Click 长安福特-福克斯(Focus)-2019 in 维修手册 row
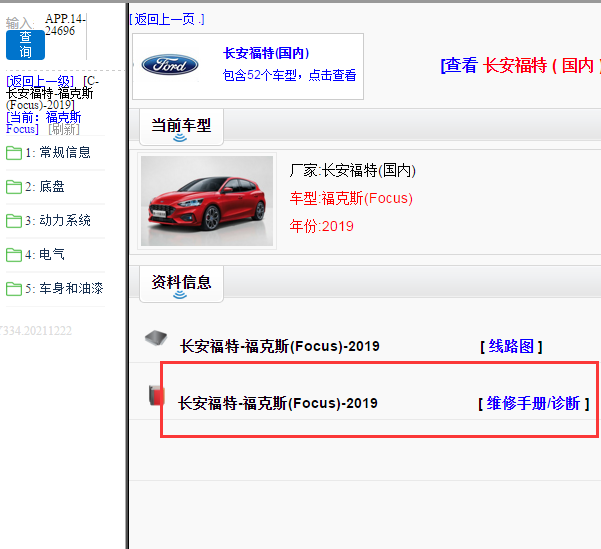This screenshot has width=601, height=549. pyautogui.click(x=278, y=403)
